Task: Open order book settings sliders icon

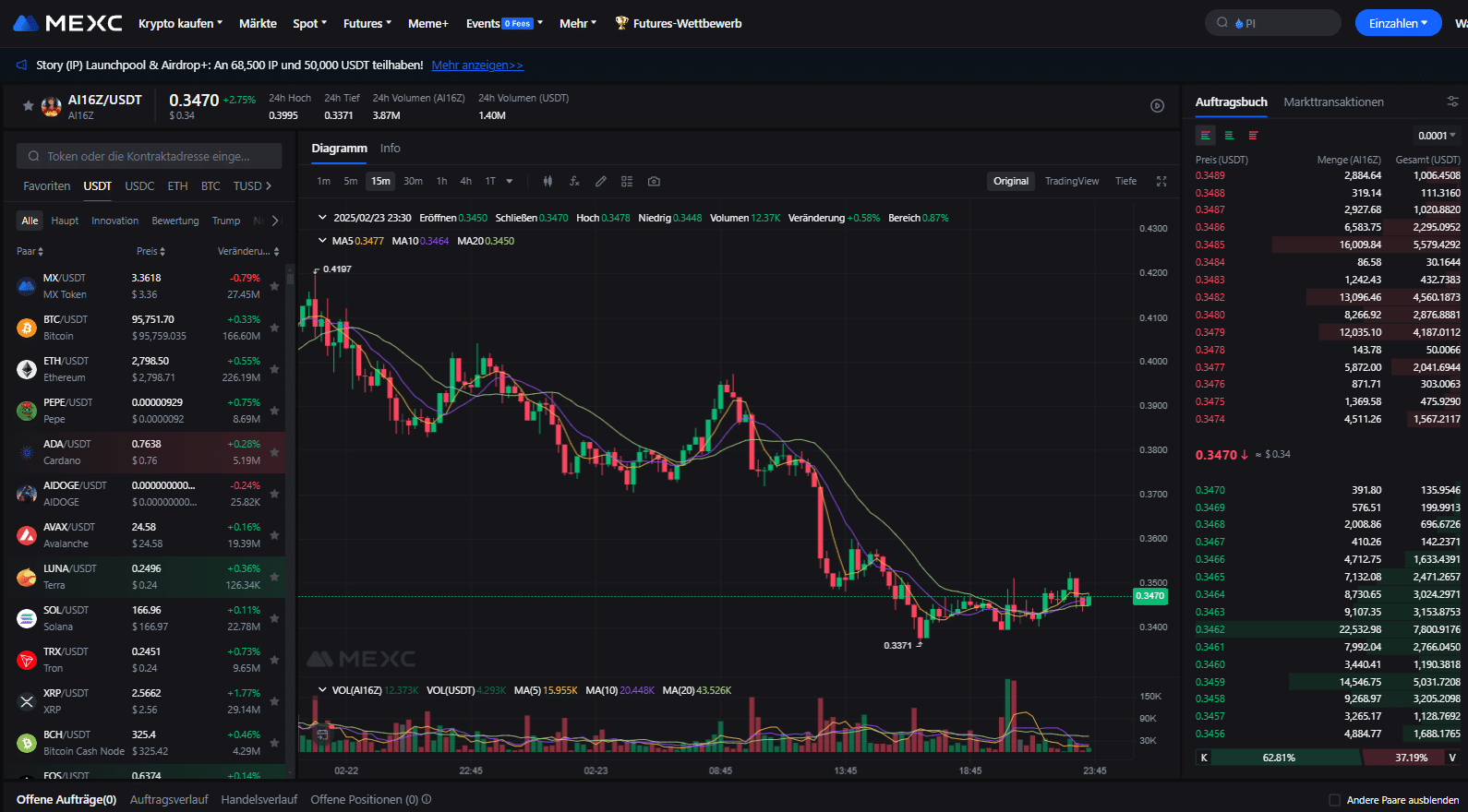Action: (x=1452, y=101)
